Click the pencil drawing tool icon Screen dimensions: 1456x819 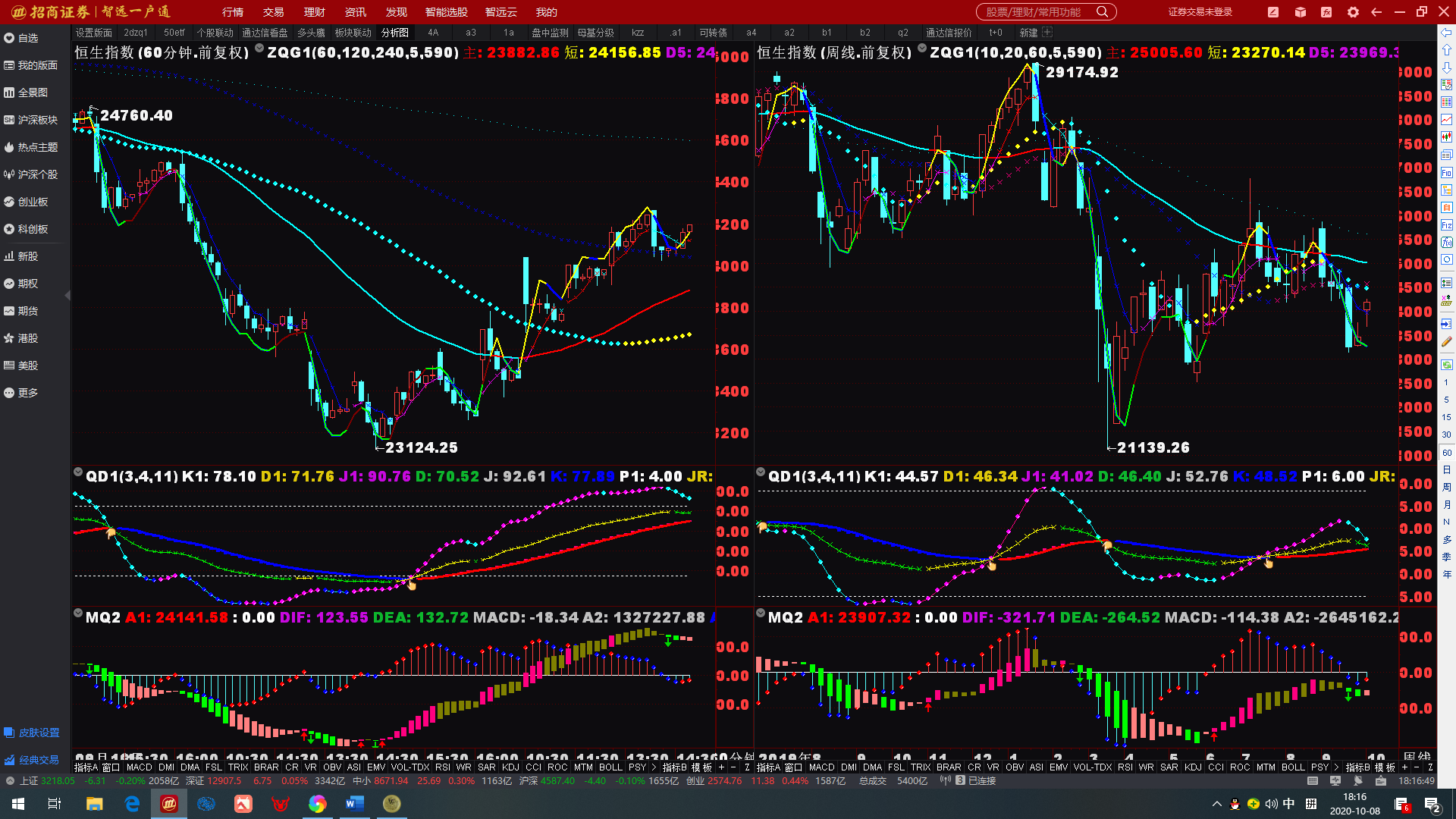(x=1447, y=342)
